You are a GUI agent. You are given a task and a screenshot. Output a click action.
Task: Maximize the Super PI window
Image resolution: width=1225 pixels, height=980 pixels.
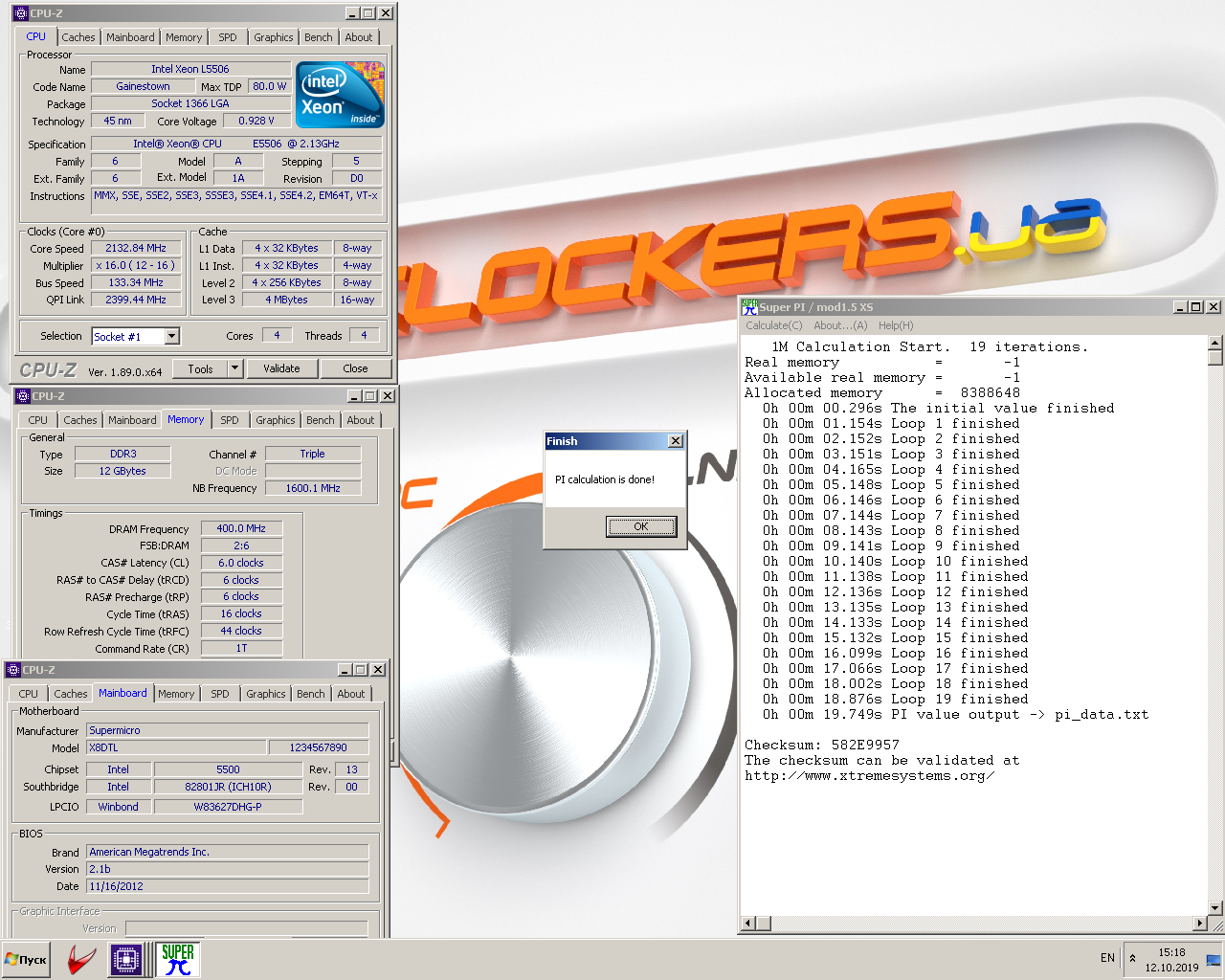click(x=1196, y=307)
